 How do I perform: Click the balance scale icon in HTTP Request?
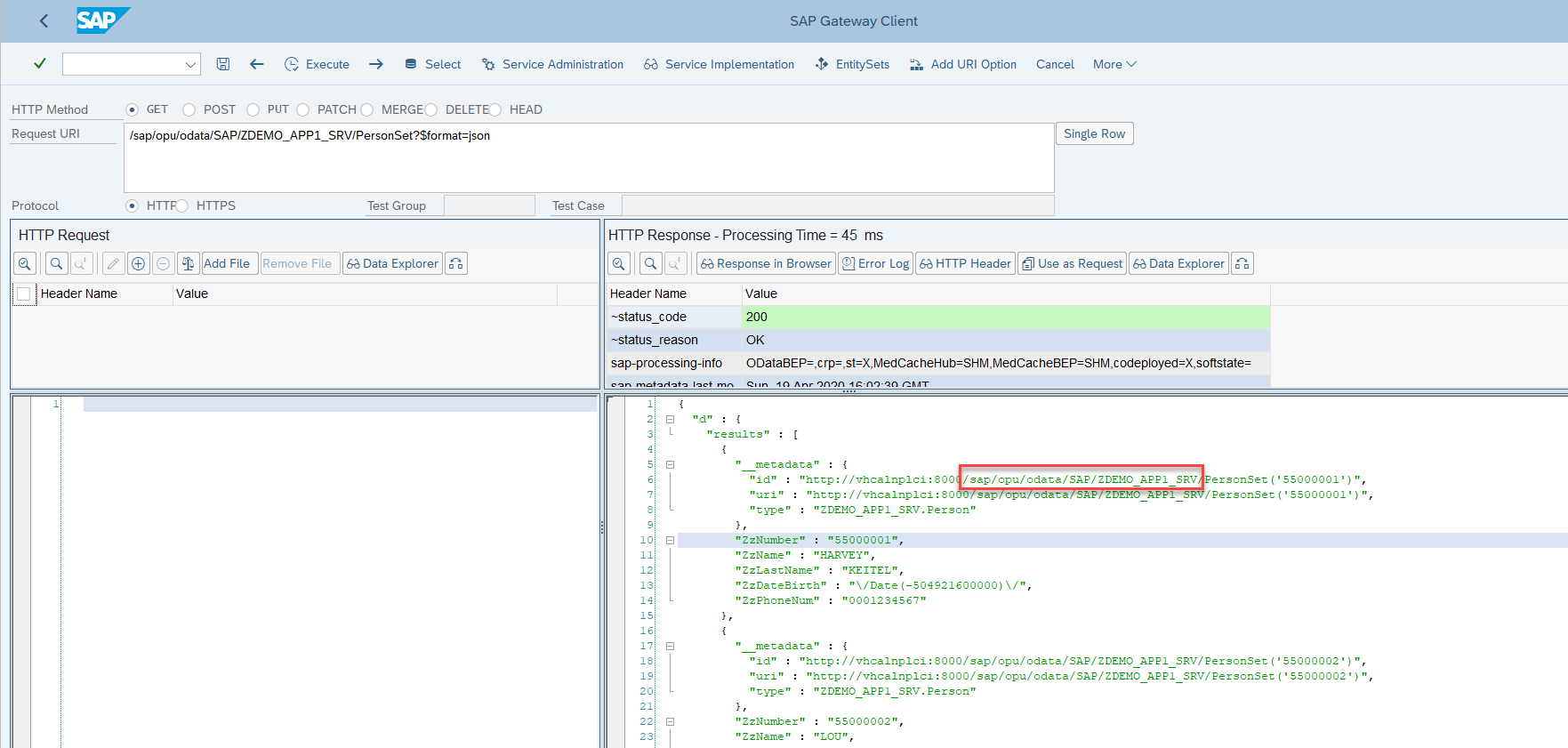188,263
